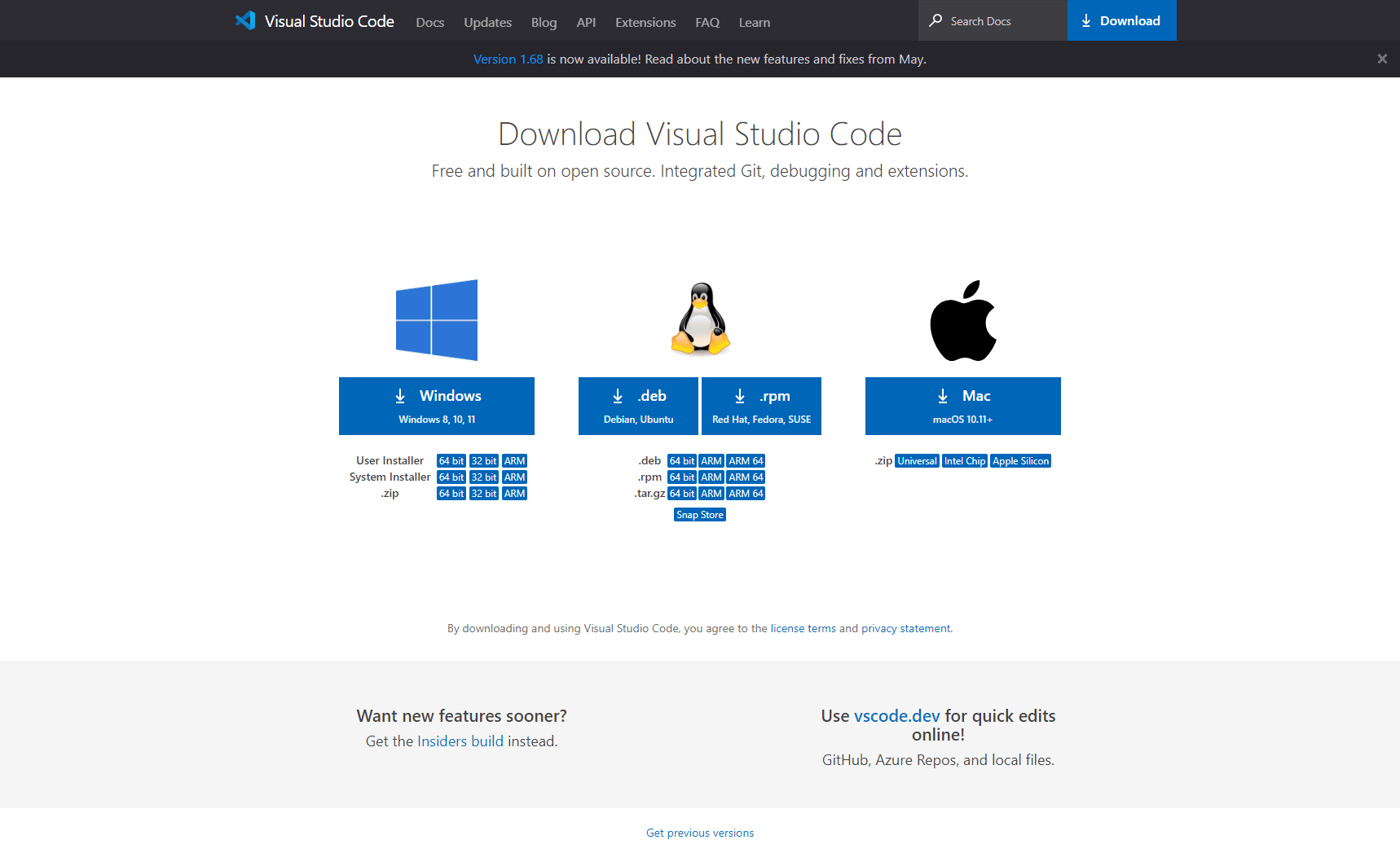Select Apple Silicon zip download
Screen dimensions: 1400x853
(1020, 461)
